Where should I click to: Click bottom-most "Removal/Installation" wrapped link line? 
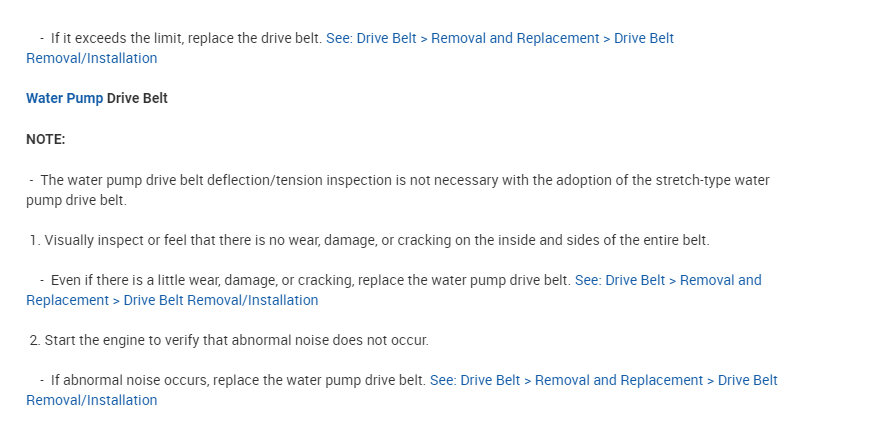(x=91, y=400)
